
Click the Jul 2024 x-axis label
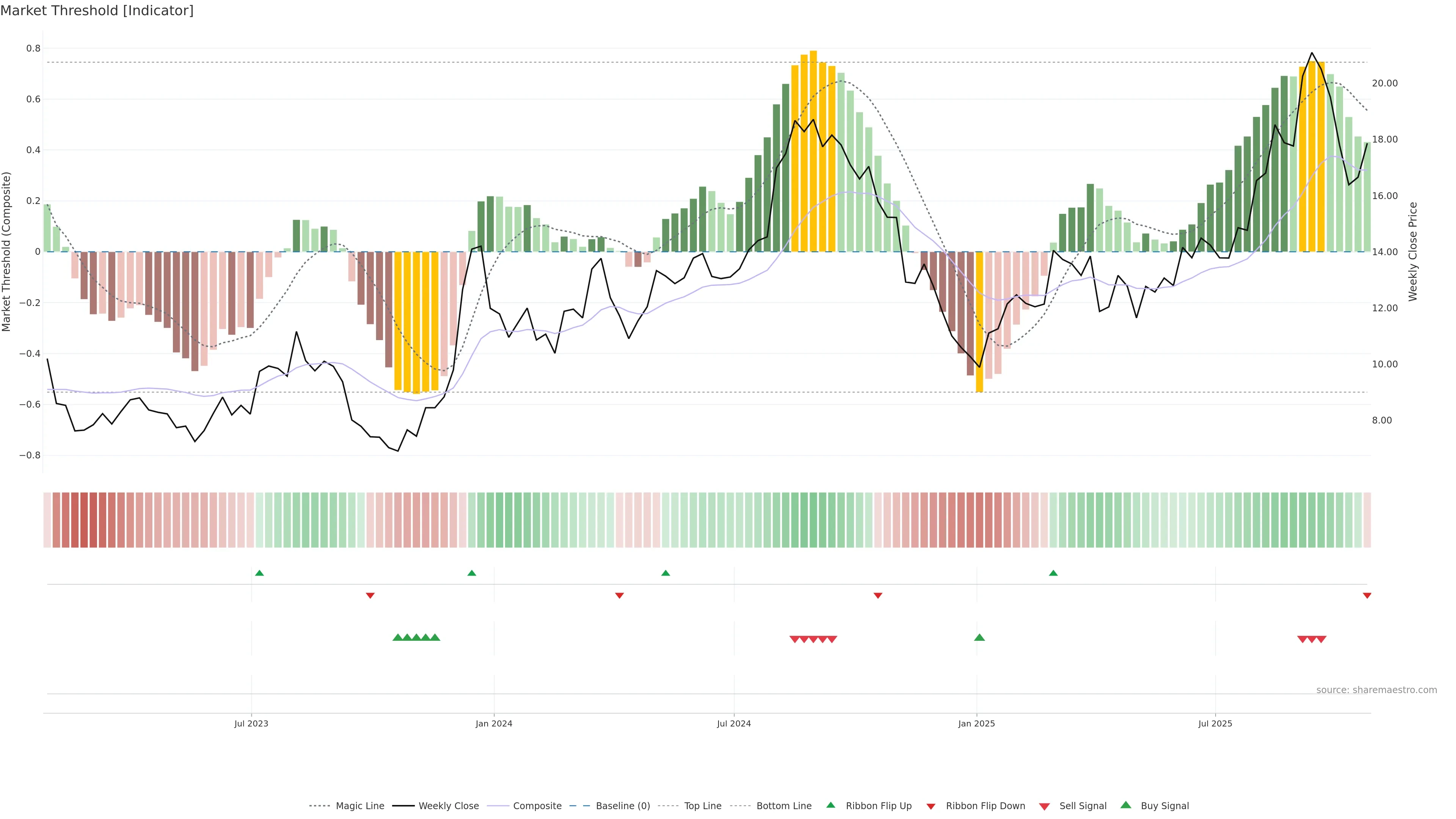point(734,723)
